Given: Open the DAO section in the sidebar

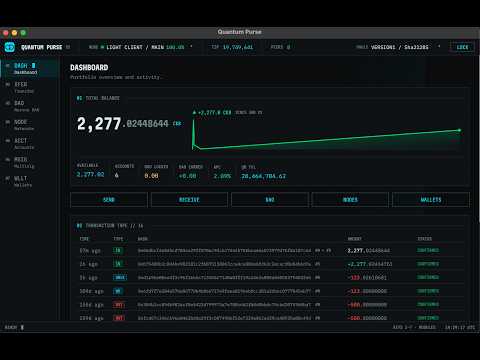Looking at the screenshot, I should click(x=29, y=106).
